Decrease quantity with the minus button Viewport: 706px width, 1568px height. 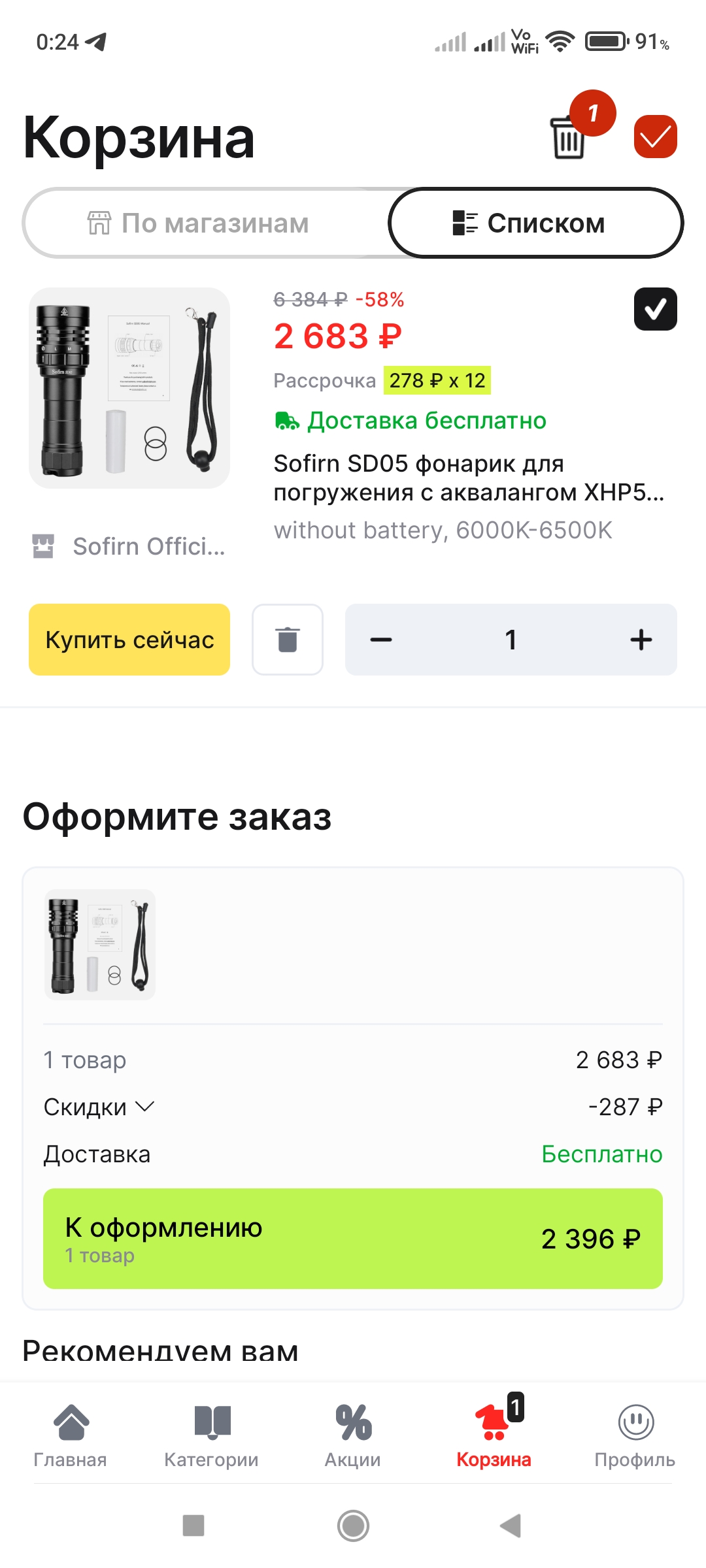(x=381, y=640)
